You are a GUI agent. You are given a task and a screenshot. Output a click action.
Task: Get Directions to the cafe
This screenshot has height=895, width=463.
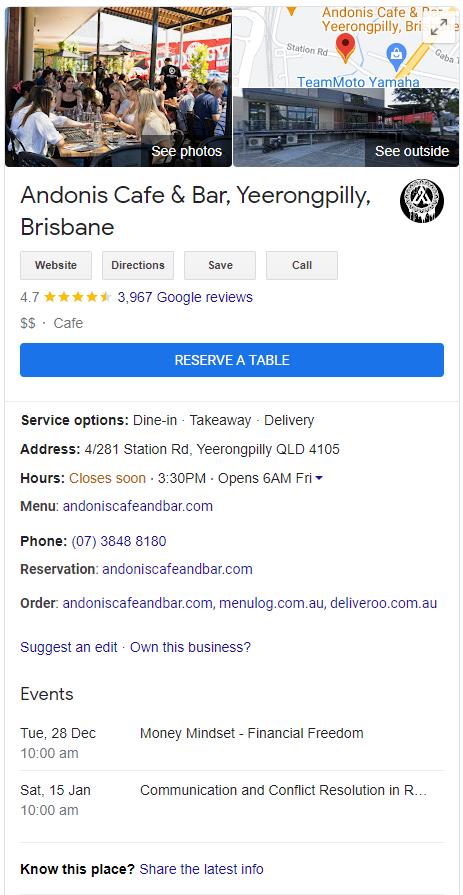pos(138,265)
